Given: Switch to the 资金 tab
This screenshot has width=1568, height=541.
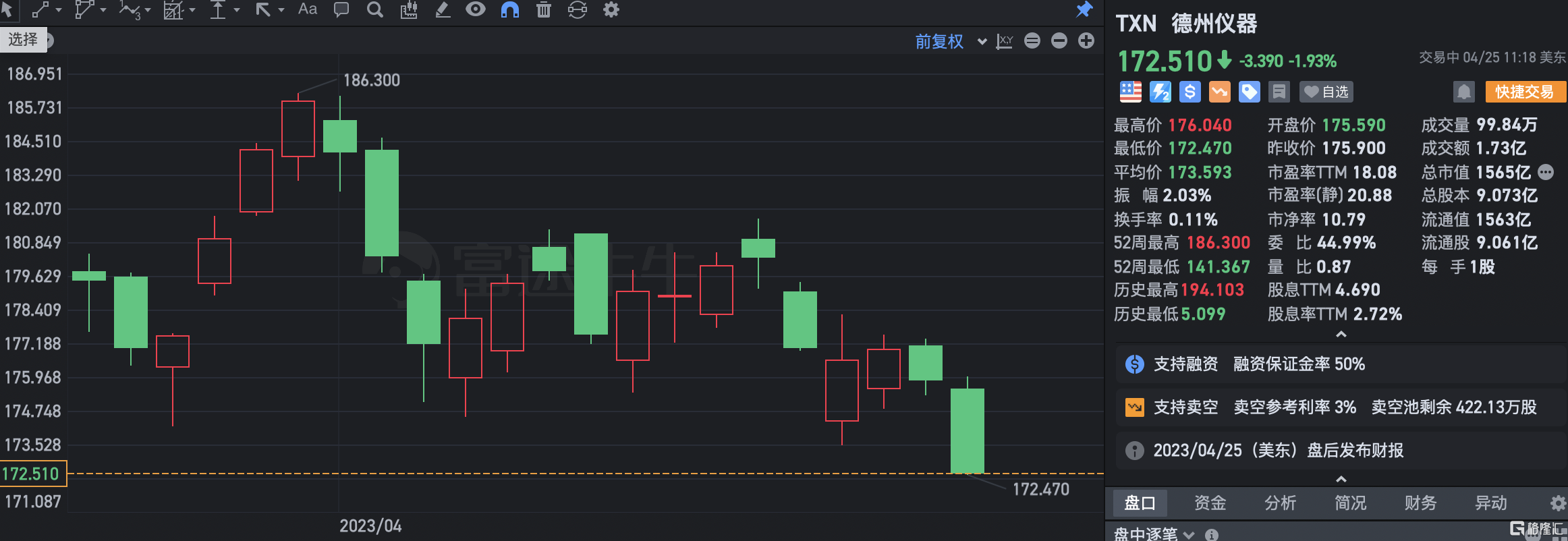Looking at the screenshot, I should pos(1210,503).
